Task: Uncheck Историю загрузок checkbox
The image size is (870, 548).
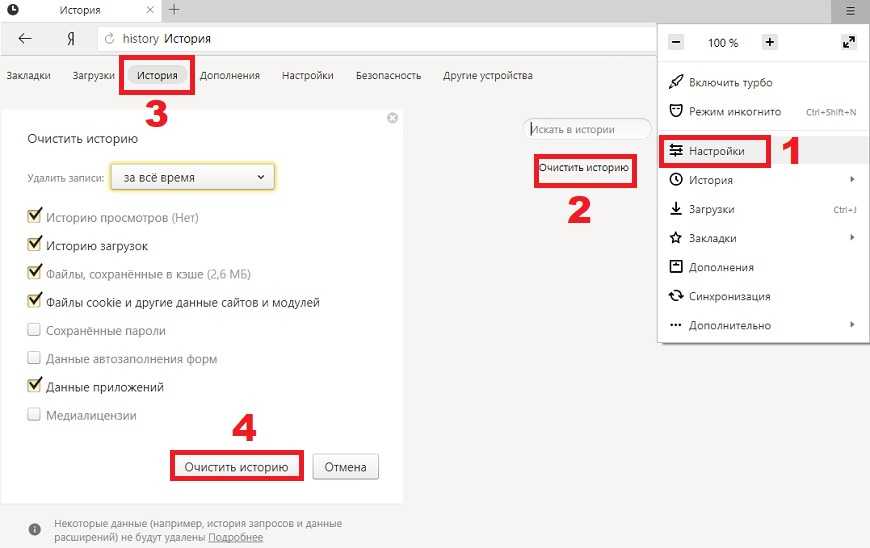Action: 35,245
